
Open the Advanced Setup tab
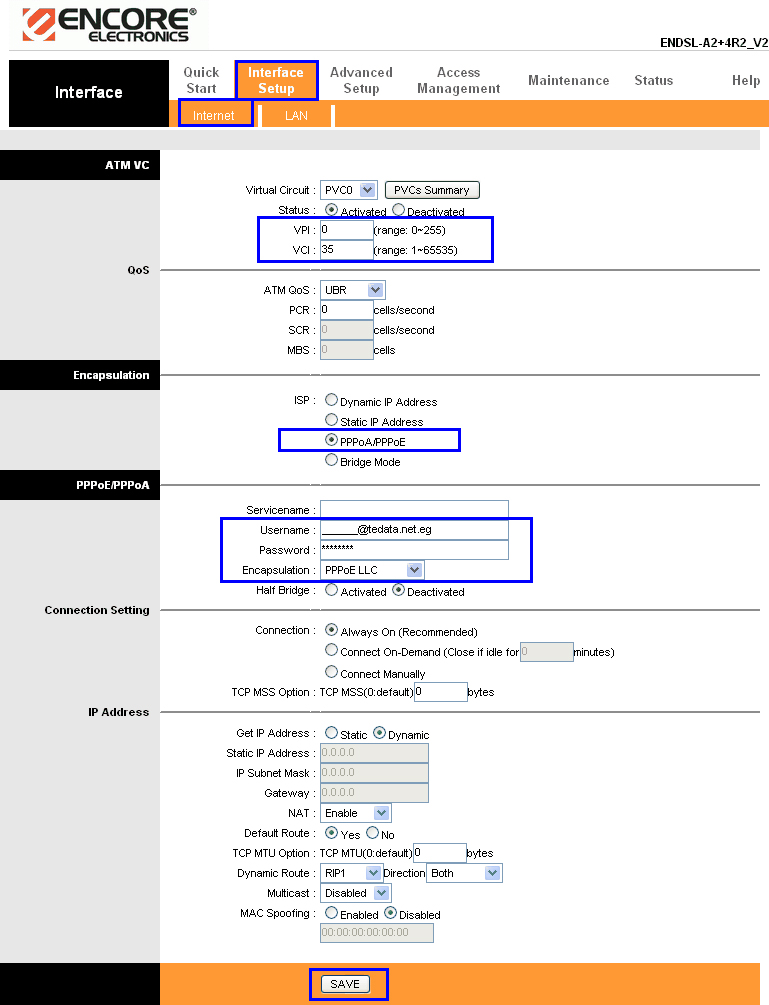point(361,81)
